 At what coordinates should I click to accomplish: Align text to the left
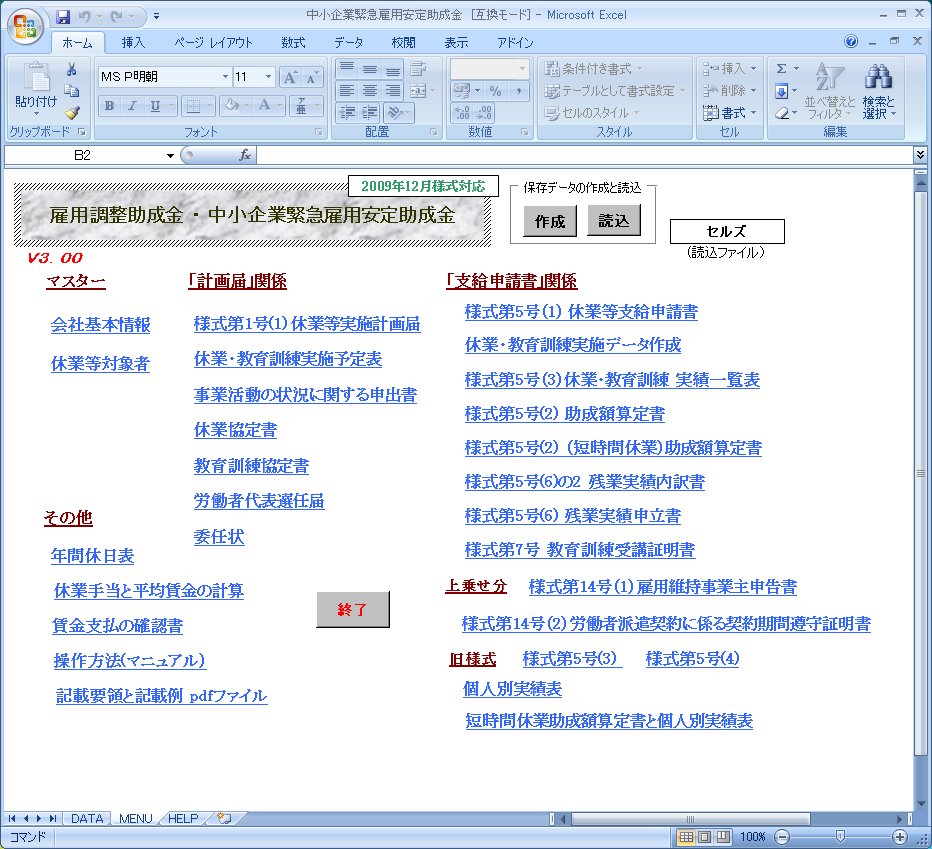pos(347,90)
